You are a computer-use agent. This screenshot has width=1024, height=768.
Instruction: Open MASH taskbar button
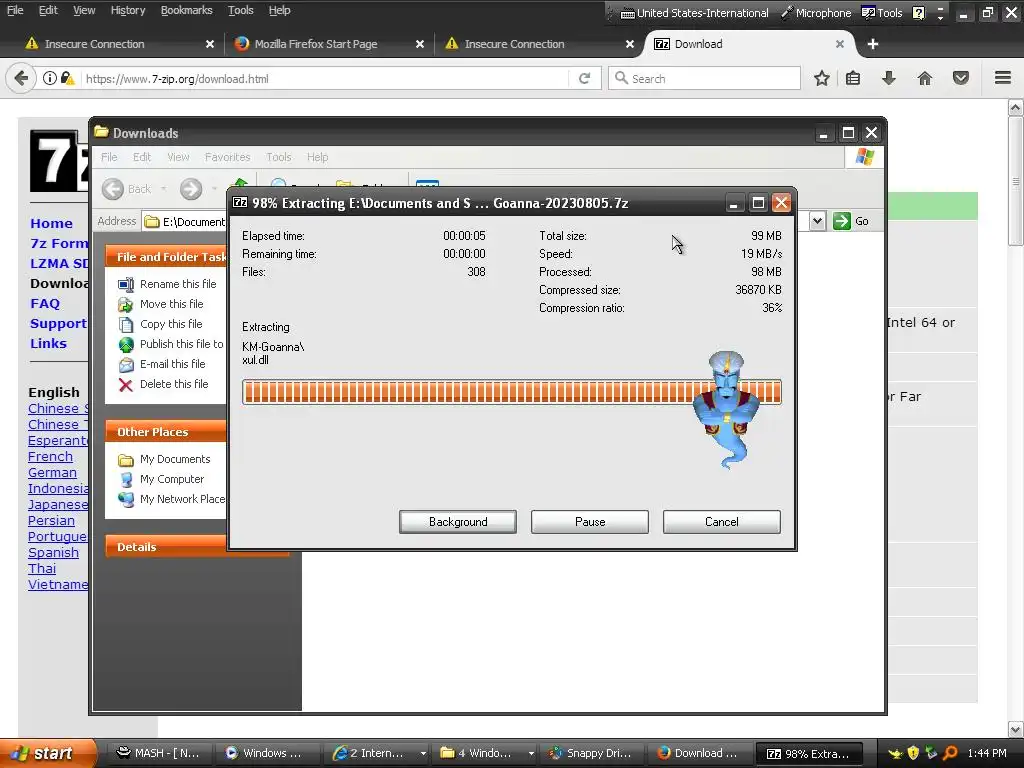point(158,753)
